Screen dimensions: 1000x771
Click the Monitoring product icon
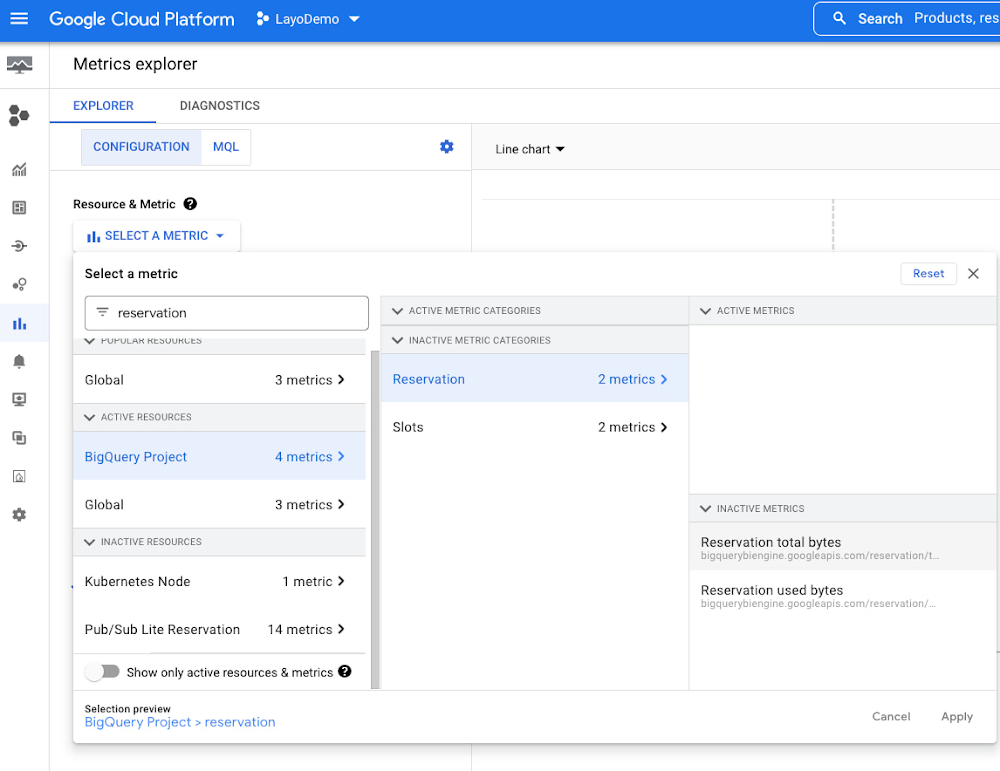tap(19, 64)
